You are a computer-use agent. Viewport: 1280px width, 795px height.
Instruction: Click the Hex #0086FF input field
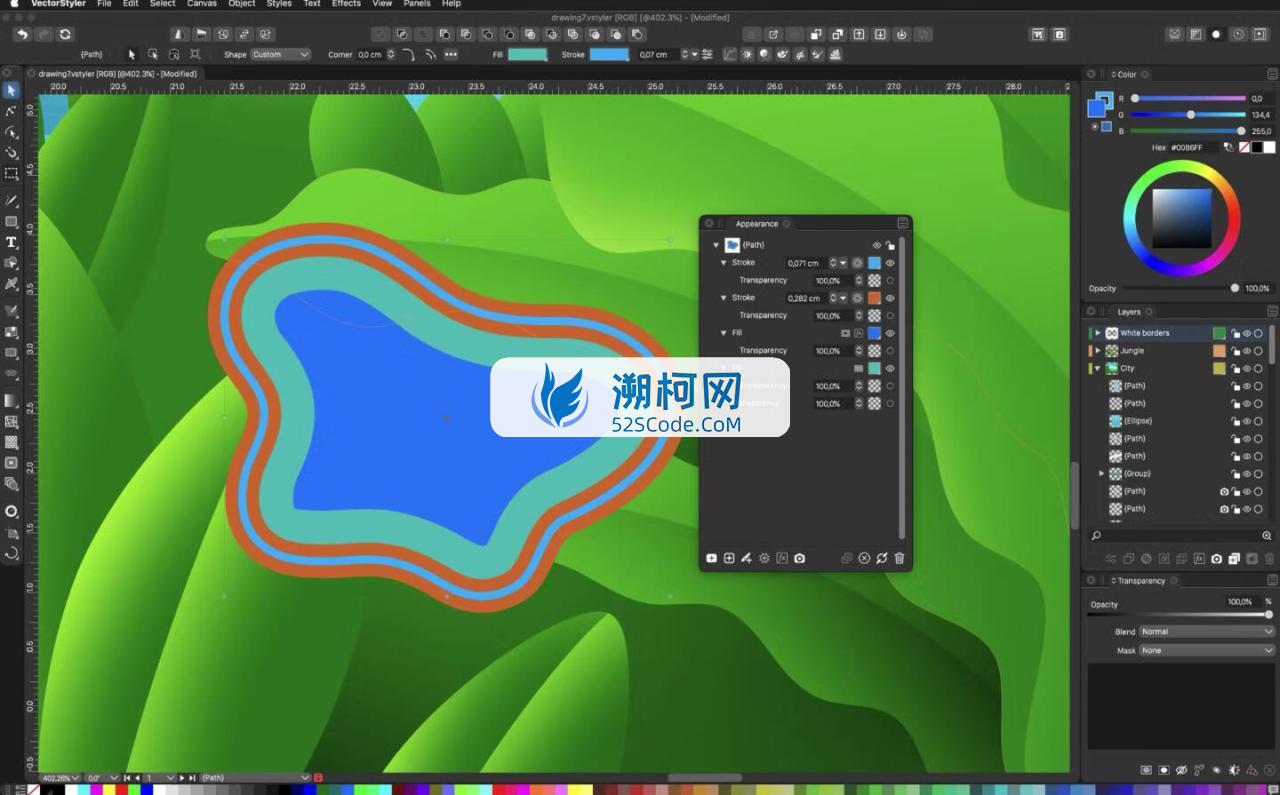pyautogui.click(x=1194, y=147)
